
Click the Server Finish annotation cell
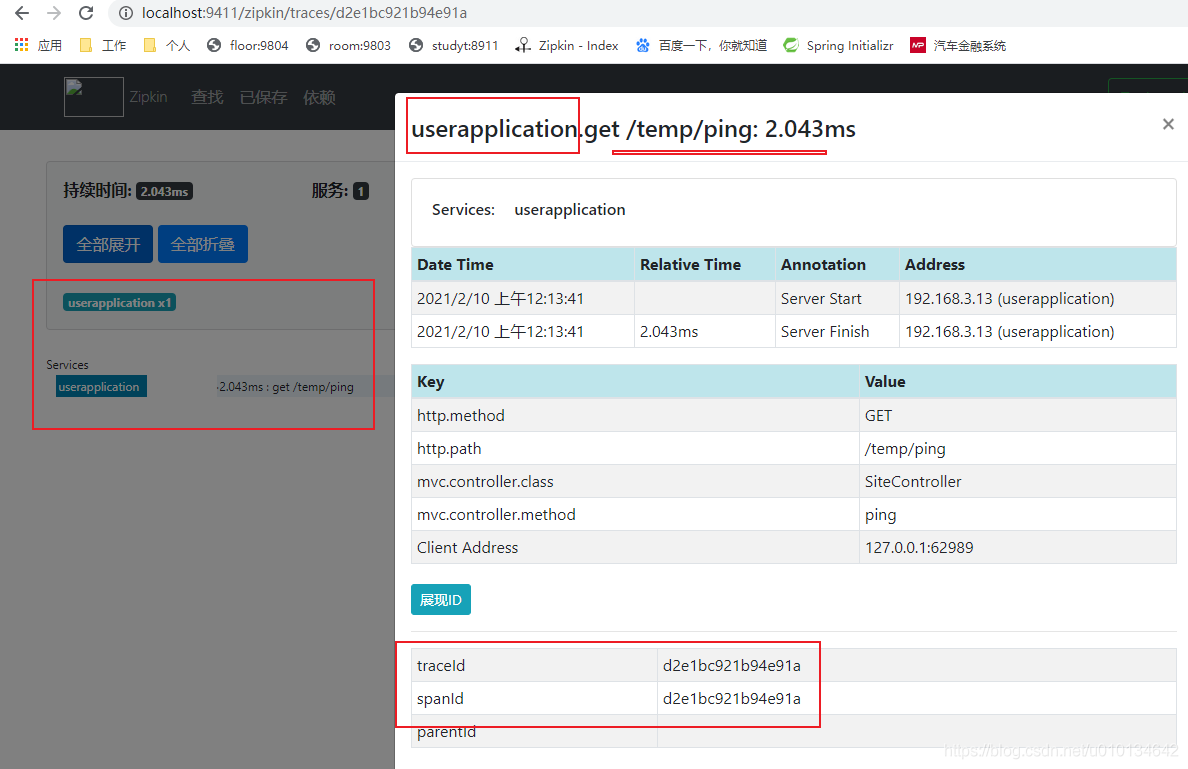point(837,331)
